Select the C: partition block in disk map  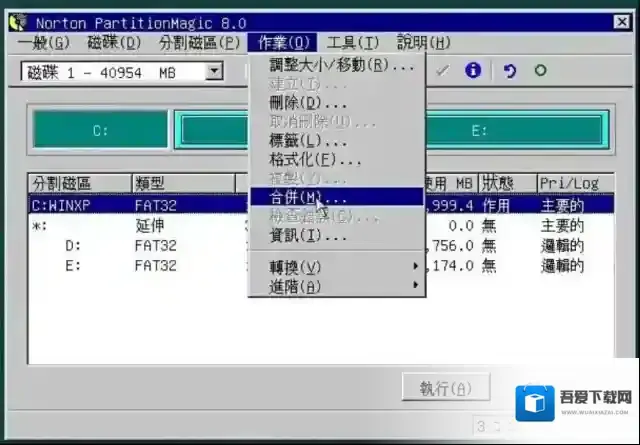coord(101,130)
